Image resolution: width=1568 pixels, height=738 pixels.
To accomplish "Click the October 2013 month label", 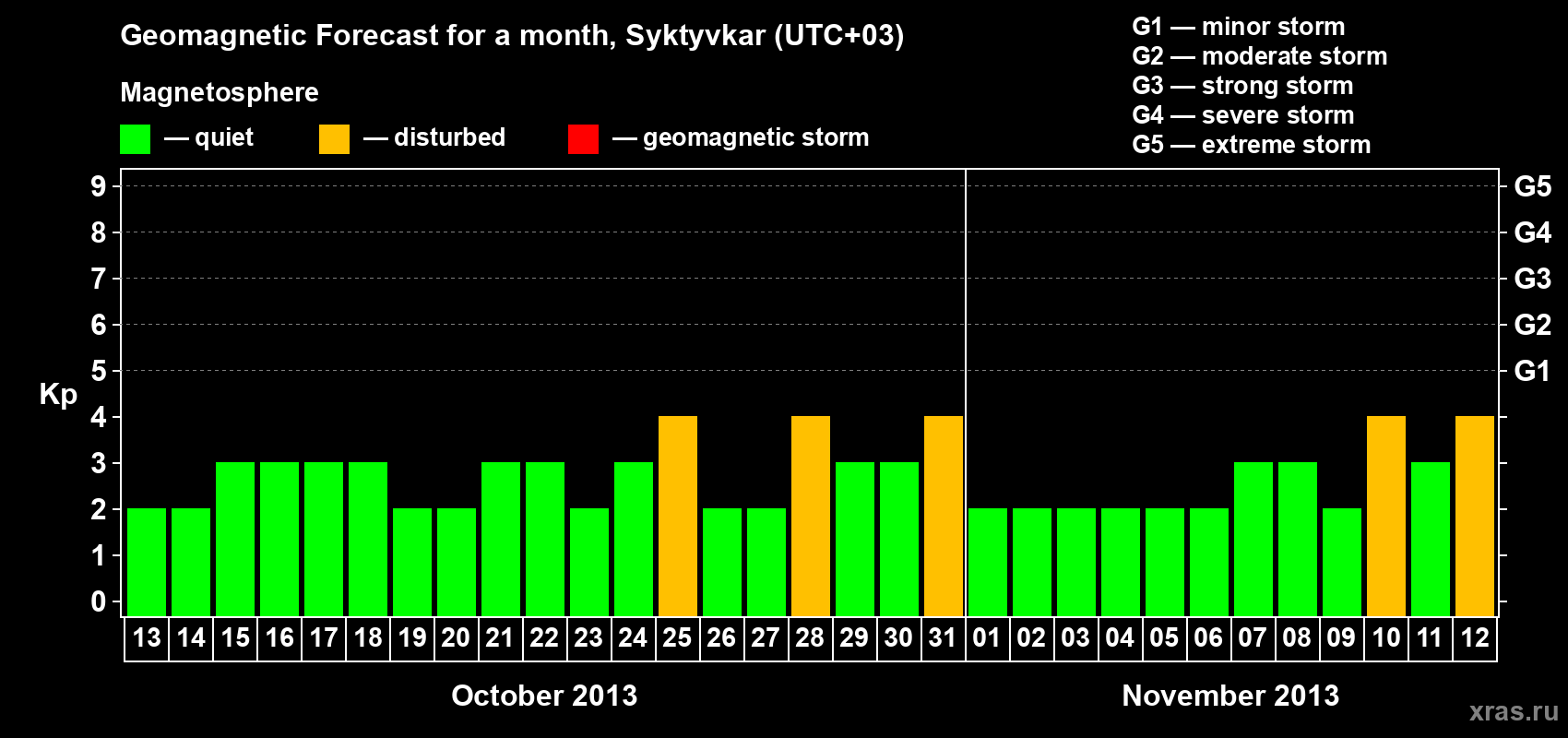I will [x=544, y=696].
